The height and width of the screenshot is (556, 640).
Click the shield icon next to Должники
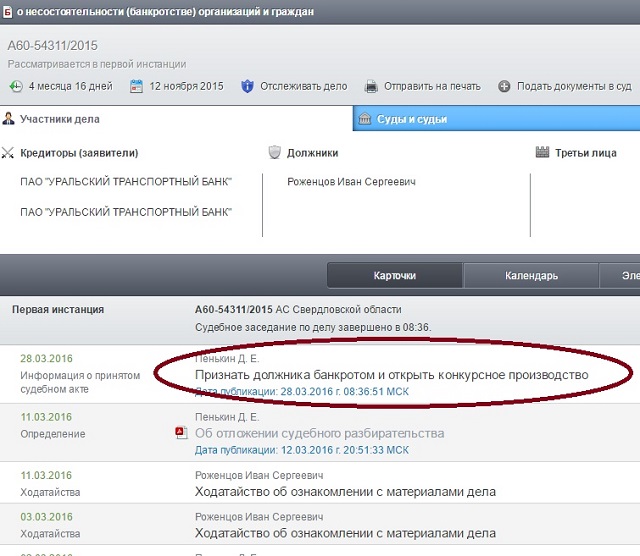tap(274, 153)
